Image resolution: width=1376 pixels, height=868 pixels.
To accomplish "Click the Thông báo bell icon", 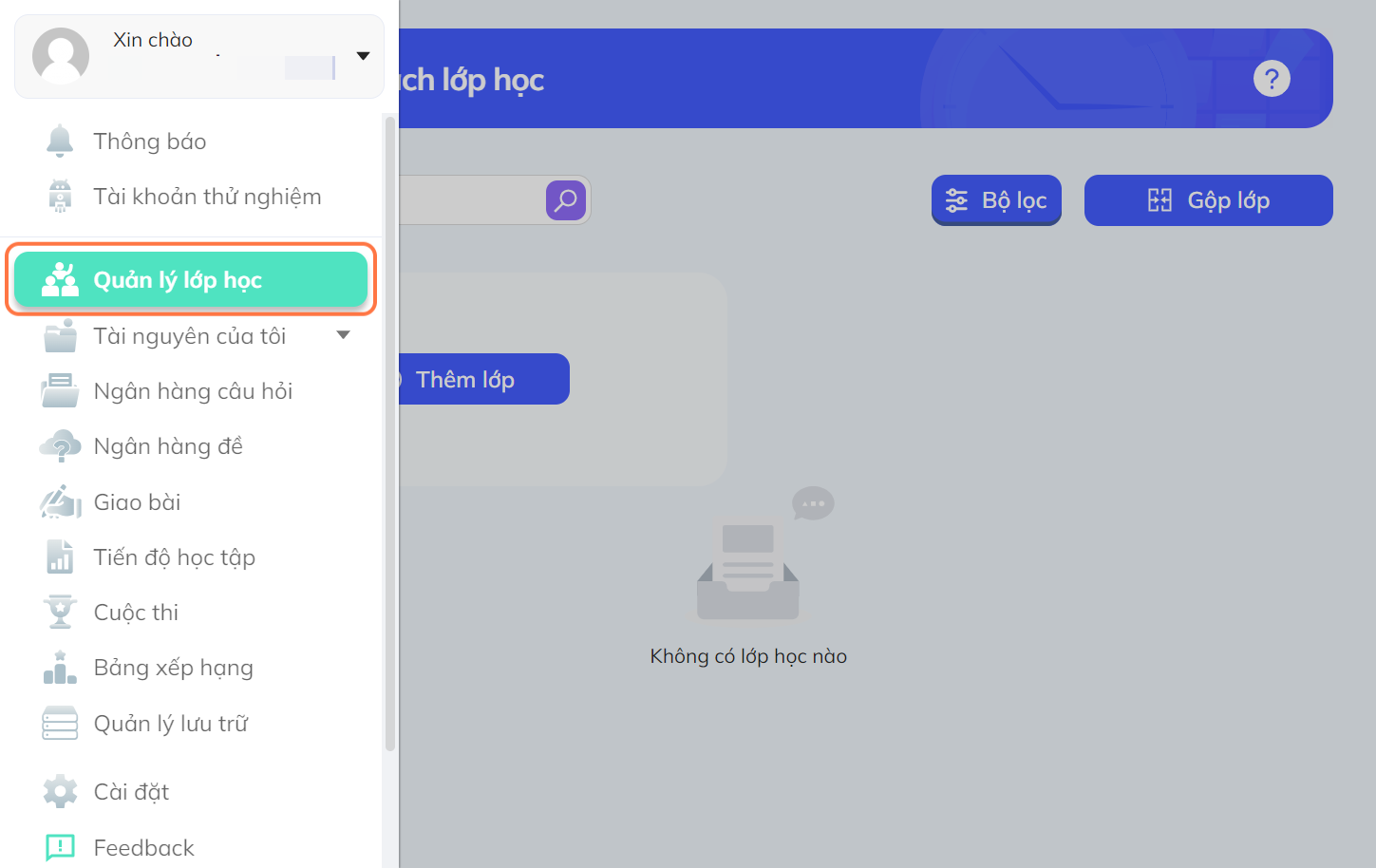I will tap(60, 142).
